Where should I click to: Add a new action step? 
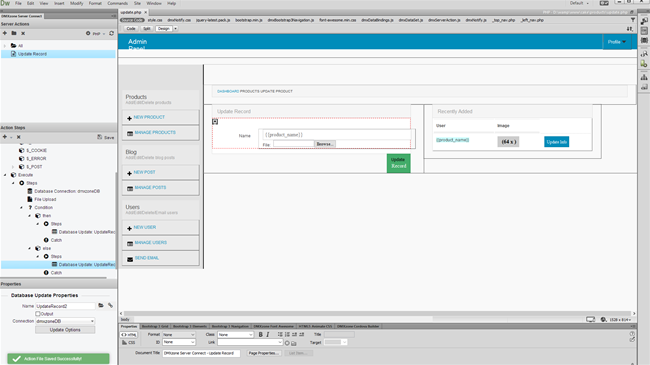pyautogui.click(x=5, y=137)
